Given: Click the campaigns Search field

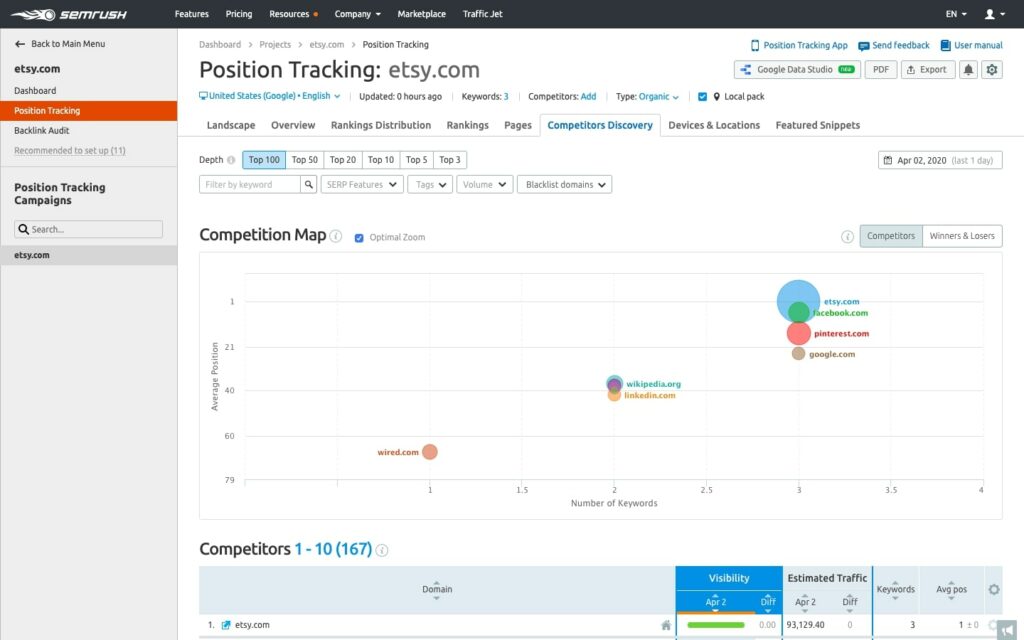Looking at the screenshot, I should click(88, 229).
